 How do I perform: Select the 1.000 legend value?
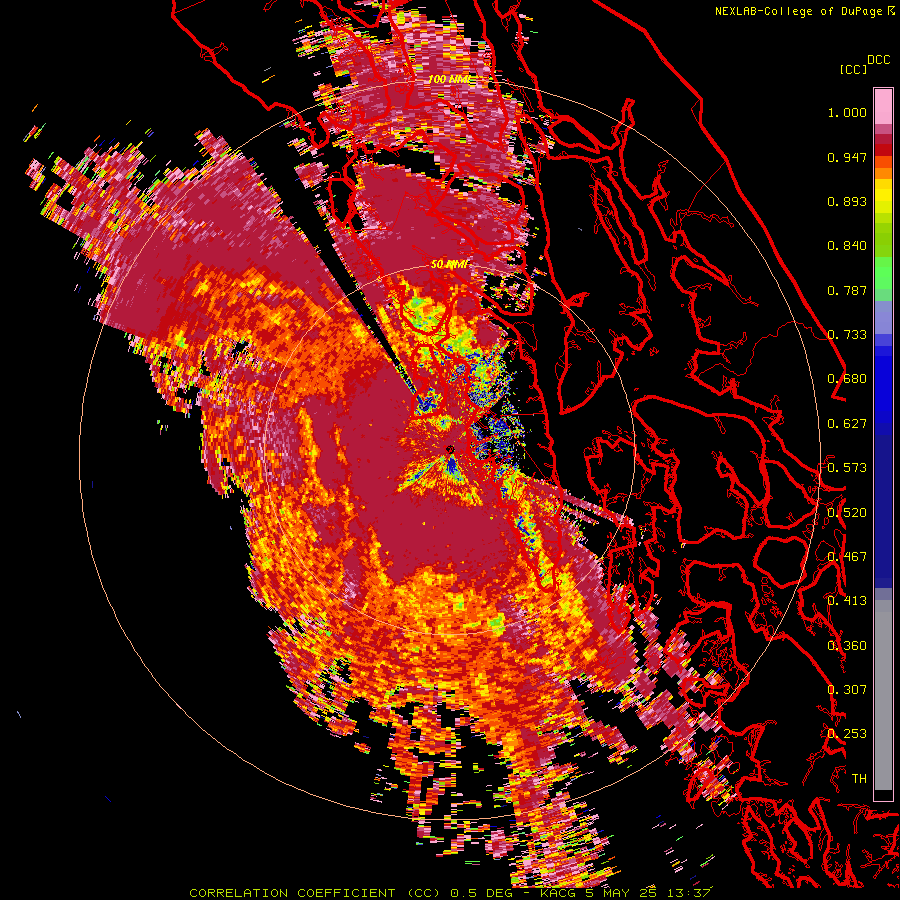click(x=847, y=112)
